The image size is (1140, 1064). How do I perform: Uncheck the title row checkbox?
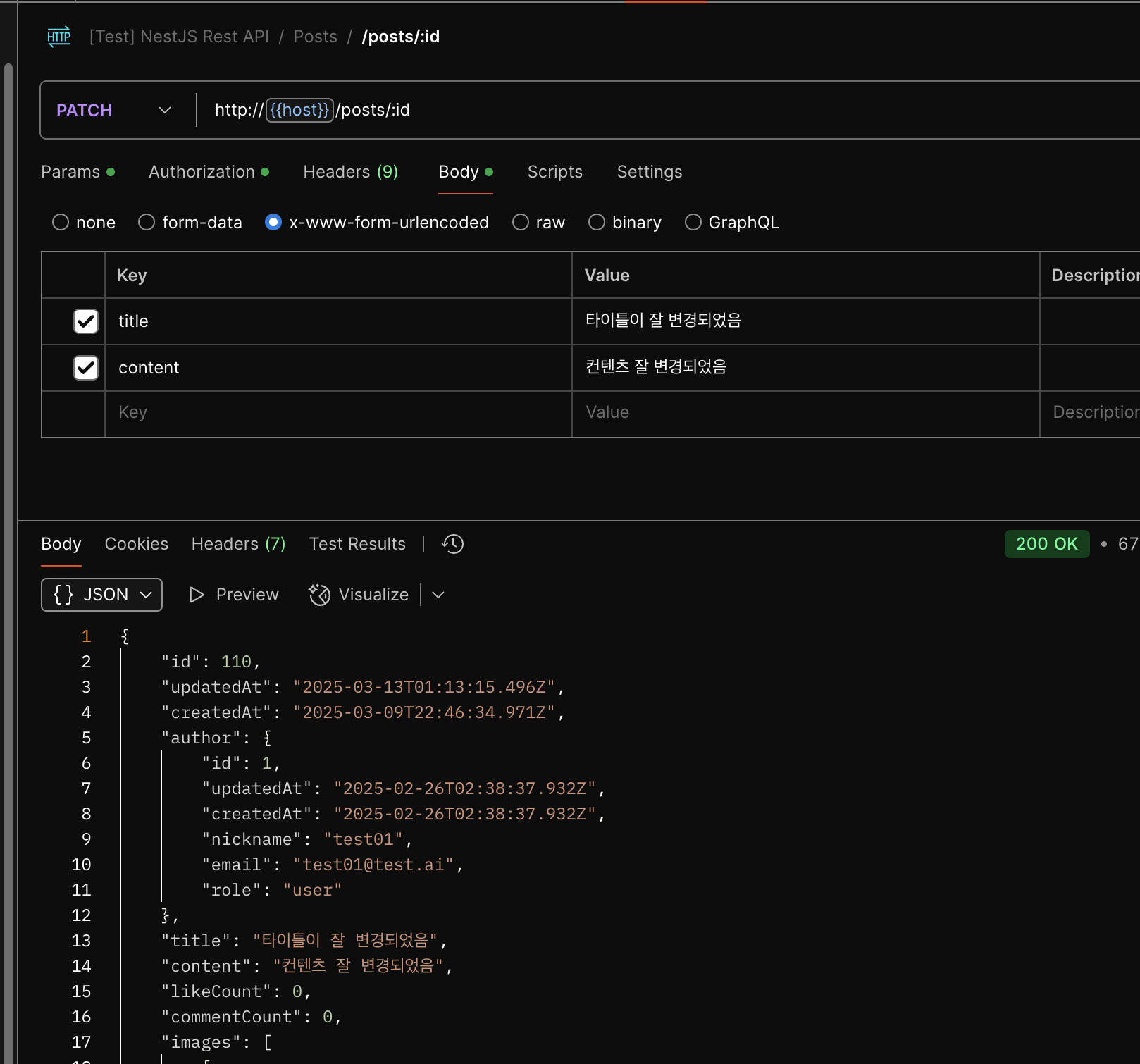tap(86, 321)
